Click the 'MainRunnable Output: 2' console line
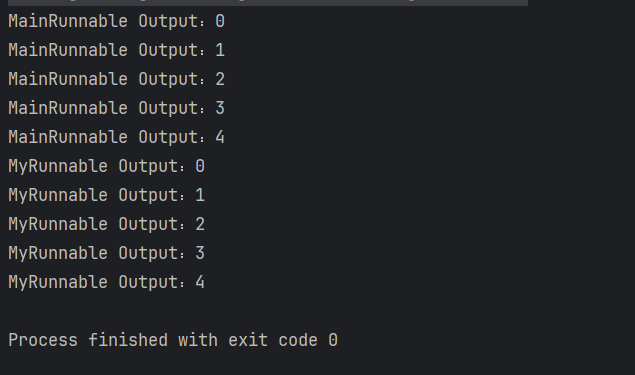Viewport: 635px width, 375px height. point(117,79)
